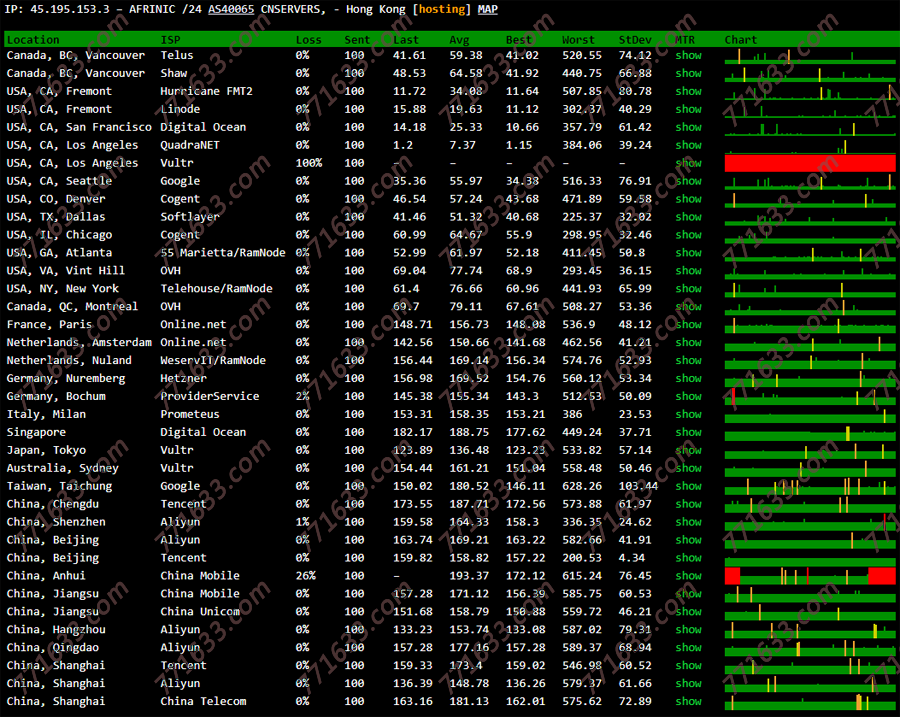
Task: Select the "Italy, Milan" location cell
Action: tap(46, 414)
